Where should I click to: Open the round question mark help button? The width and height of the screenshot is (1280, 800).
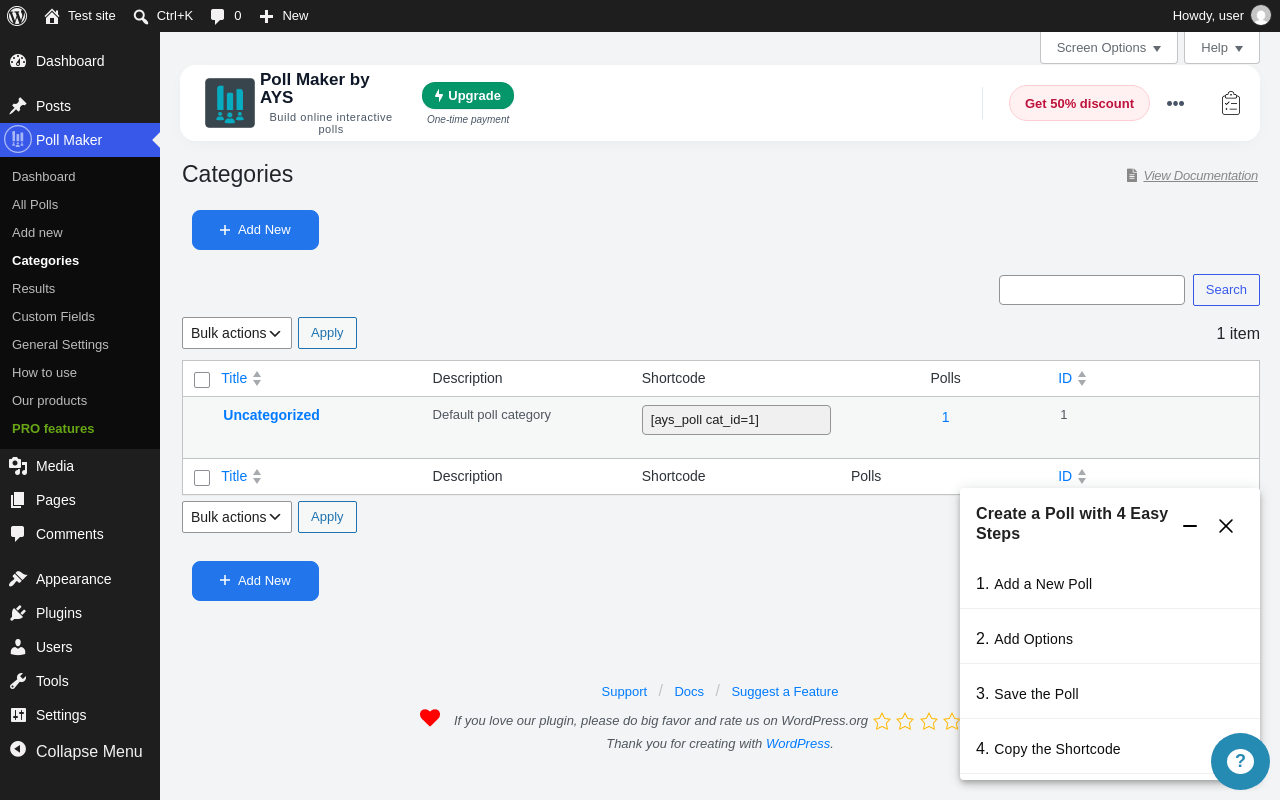coord(1240,762)
